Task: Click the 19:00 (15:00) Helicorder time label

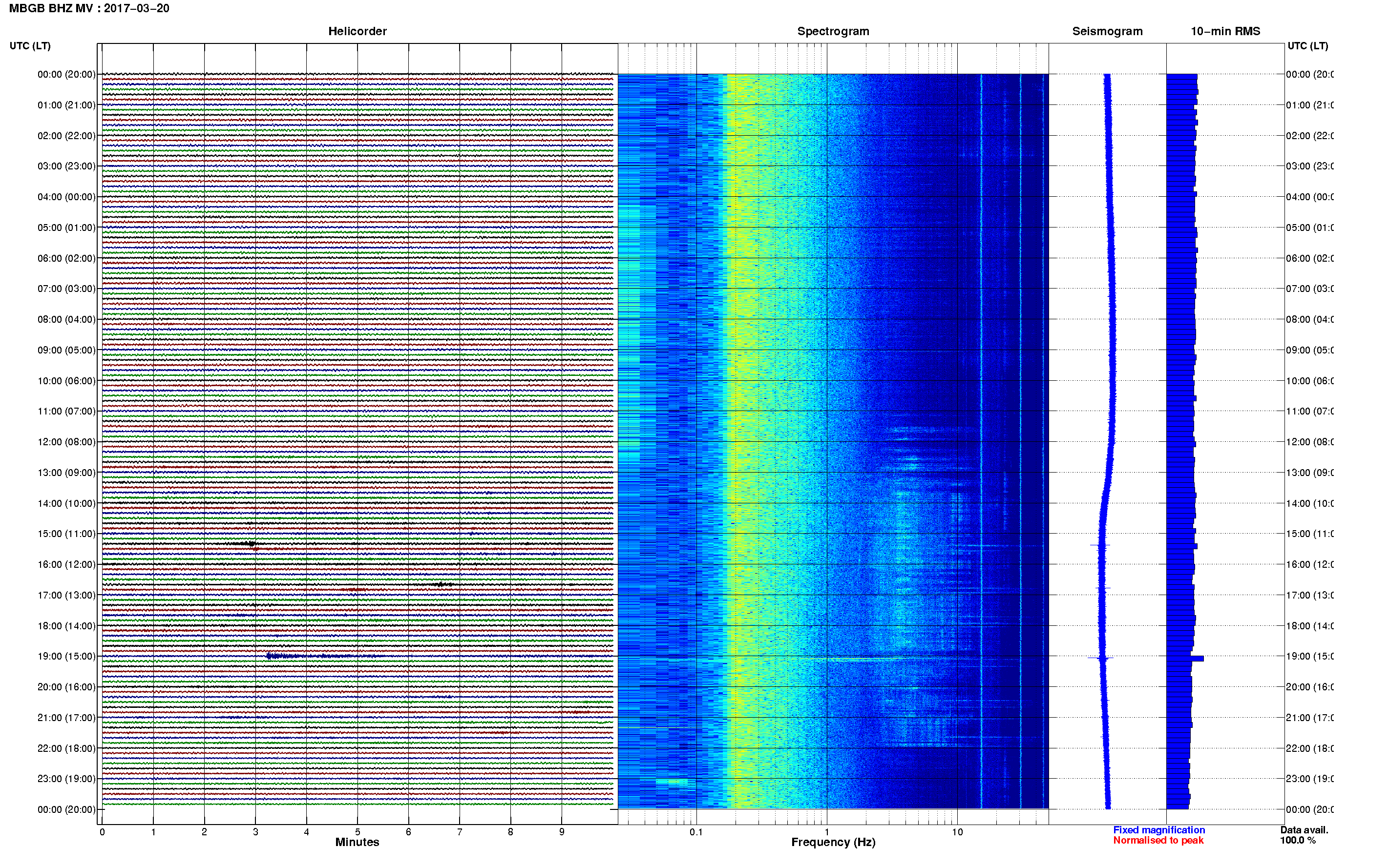Action: [66, 657]
